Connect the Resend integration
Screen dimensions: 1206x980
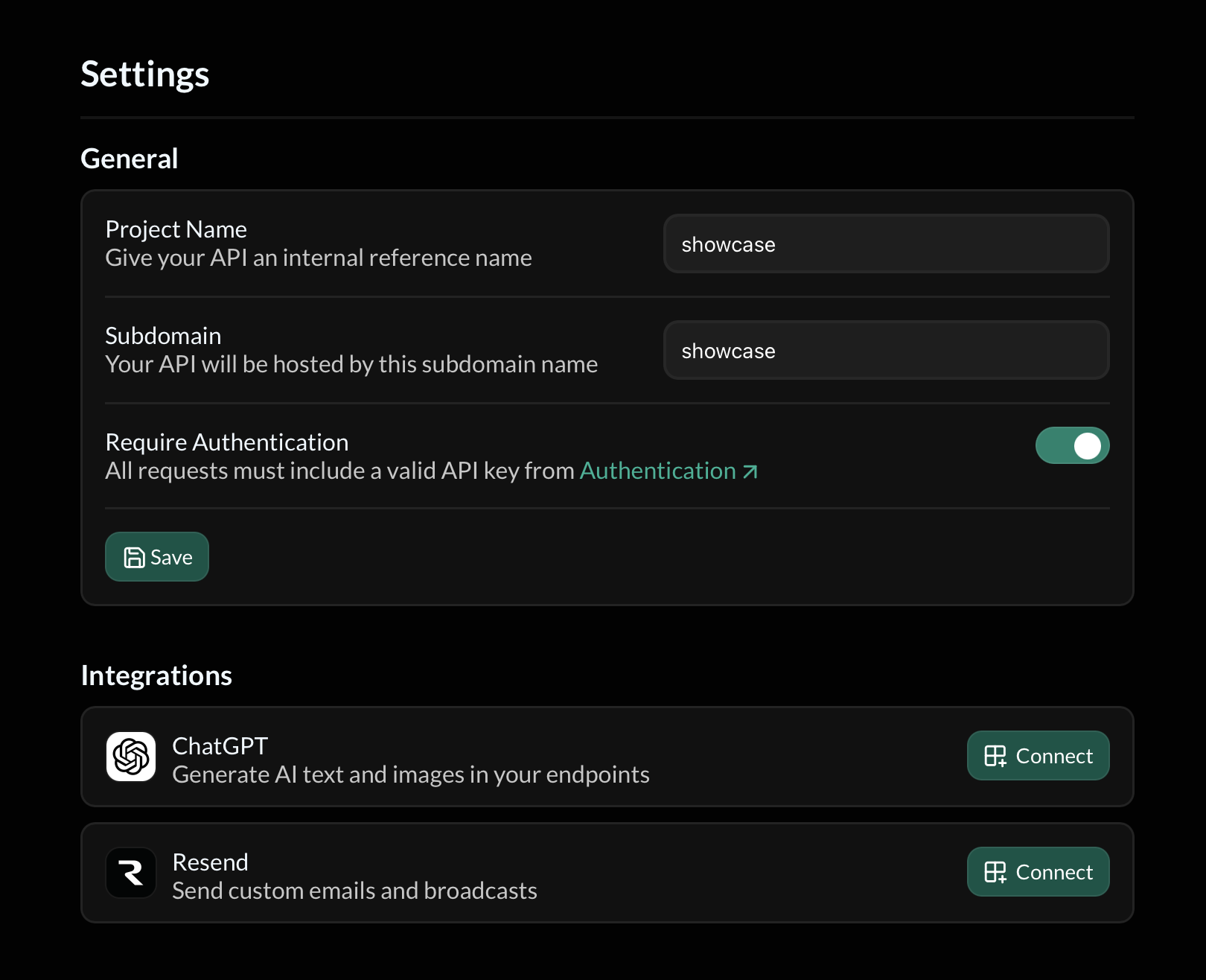click(x=1038, y=872)
